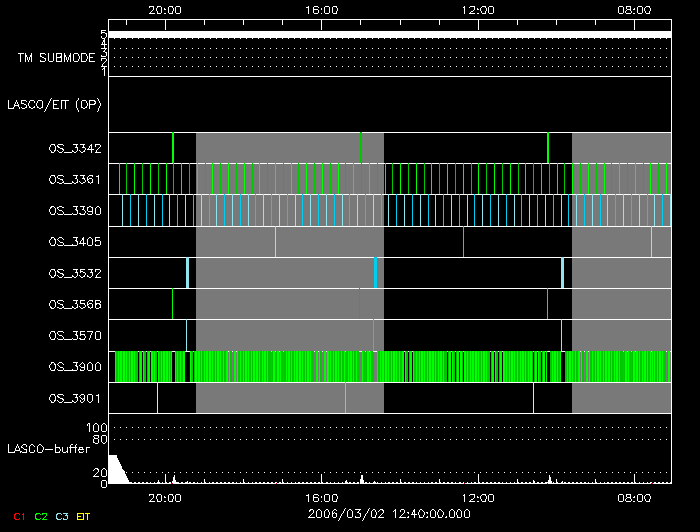Click OS_3901 yellow marker between 12:00 and 08:00
Screen dimensions: 700x532
533,398
